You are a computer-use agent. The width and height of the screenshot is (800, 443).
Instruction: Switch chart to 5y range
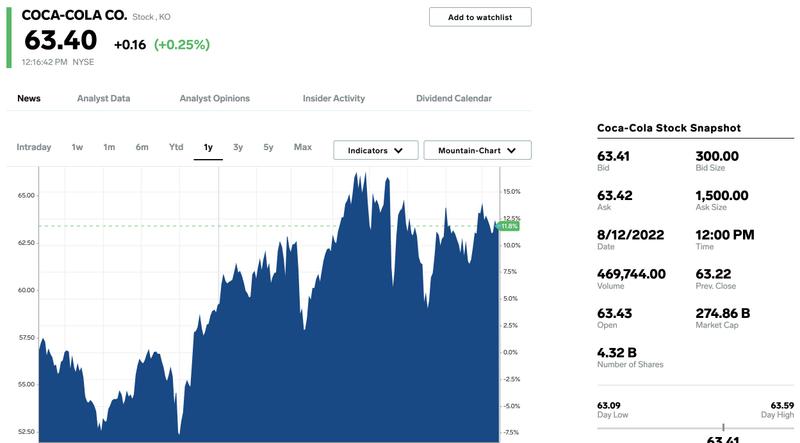coord(268,147)
